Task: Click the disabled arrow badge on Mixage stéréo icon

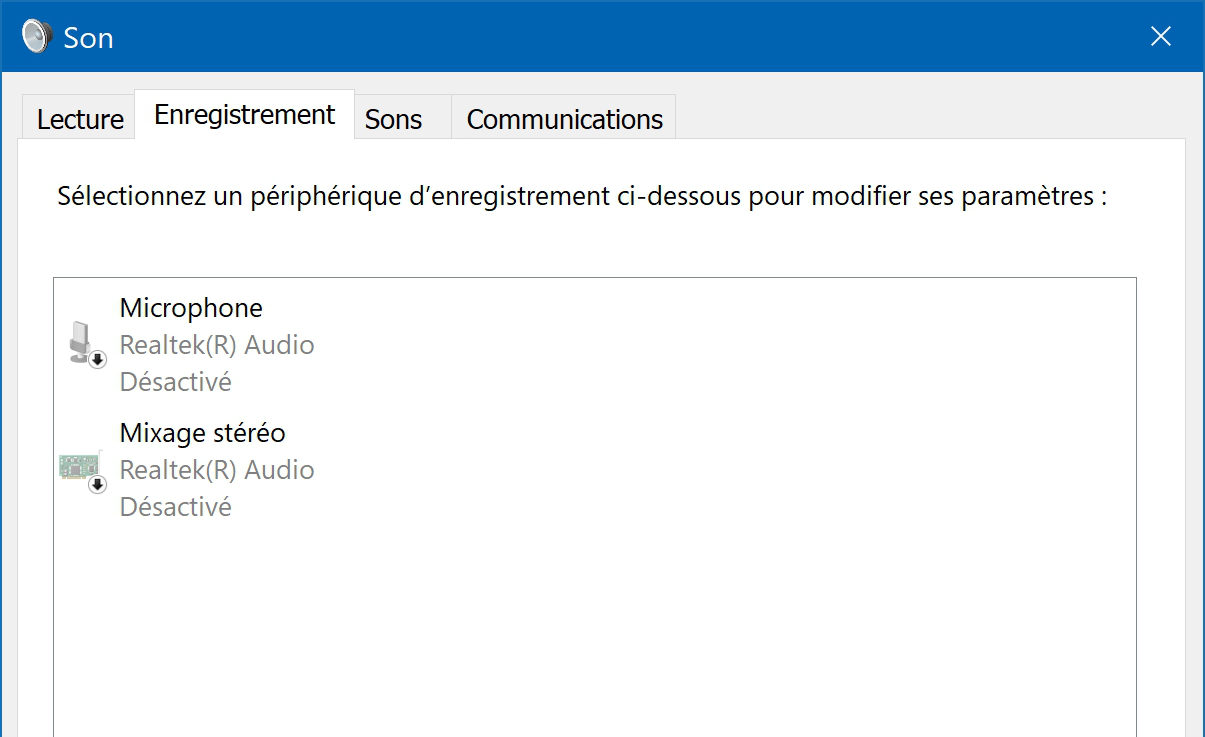Action: click(x=98, y=485)
